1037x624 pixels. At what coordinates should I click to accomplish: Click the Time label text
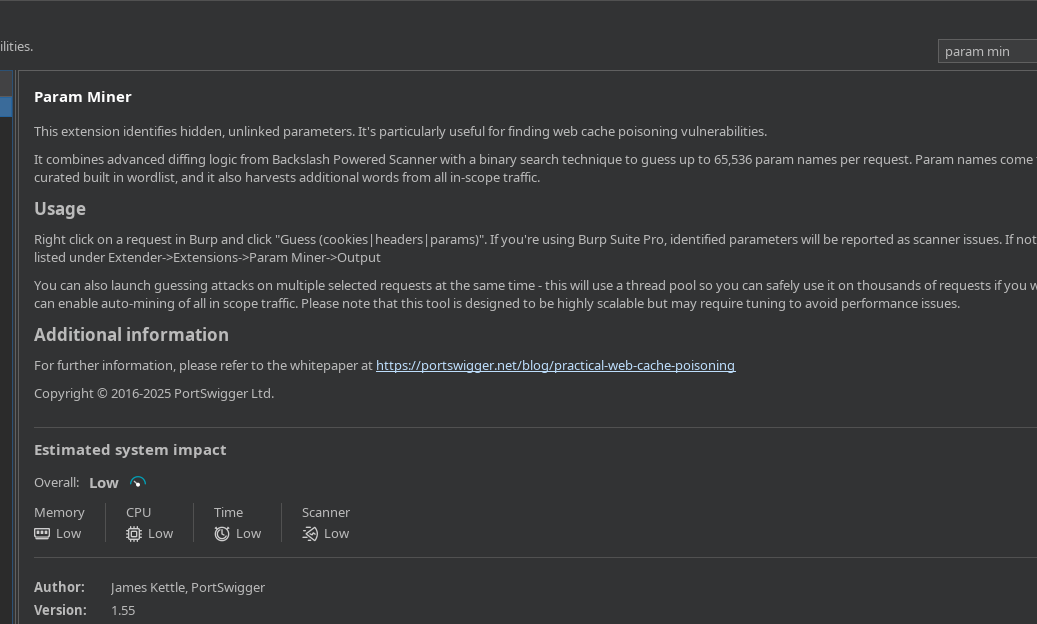coord(229,513)
